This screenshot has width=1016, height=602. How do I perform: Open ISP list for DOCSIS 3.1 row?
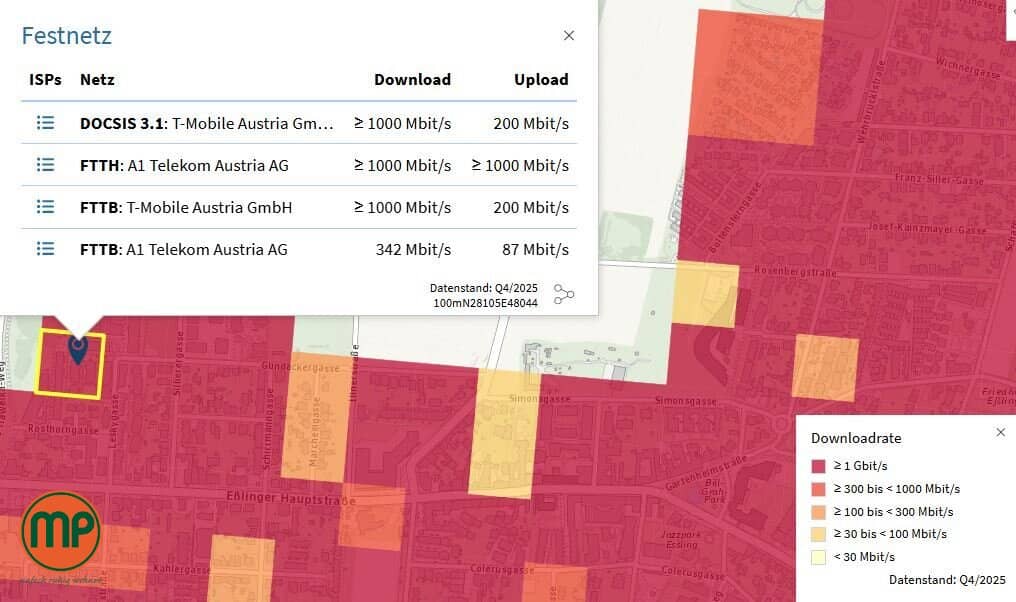click(45, 122)
